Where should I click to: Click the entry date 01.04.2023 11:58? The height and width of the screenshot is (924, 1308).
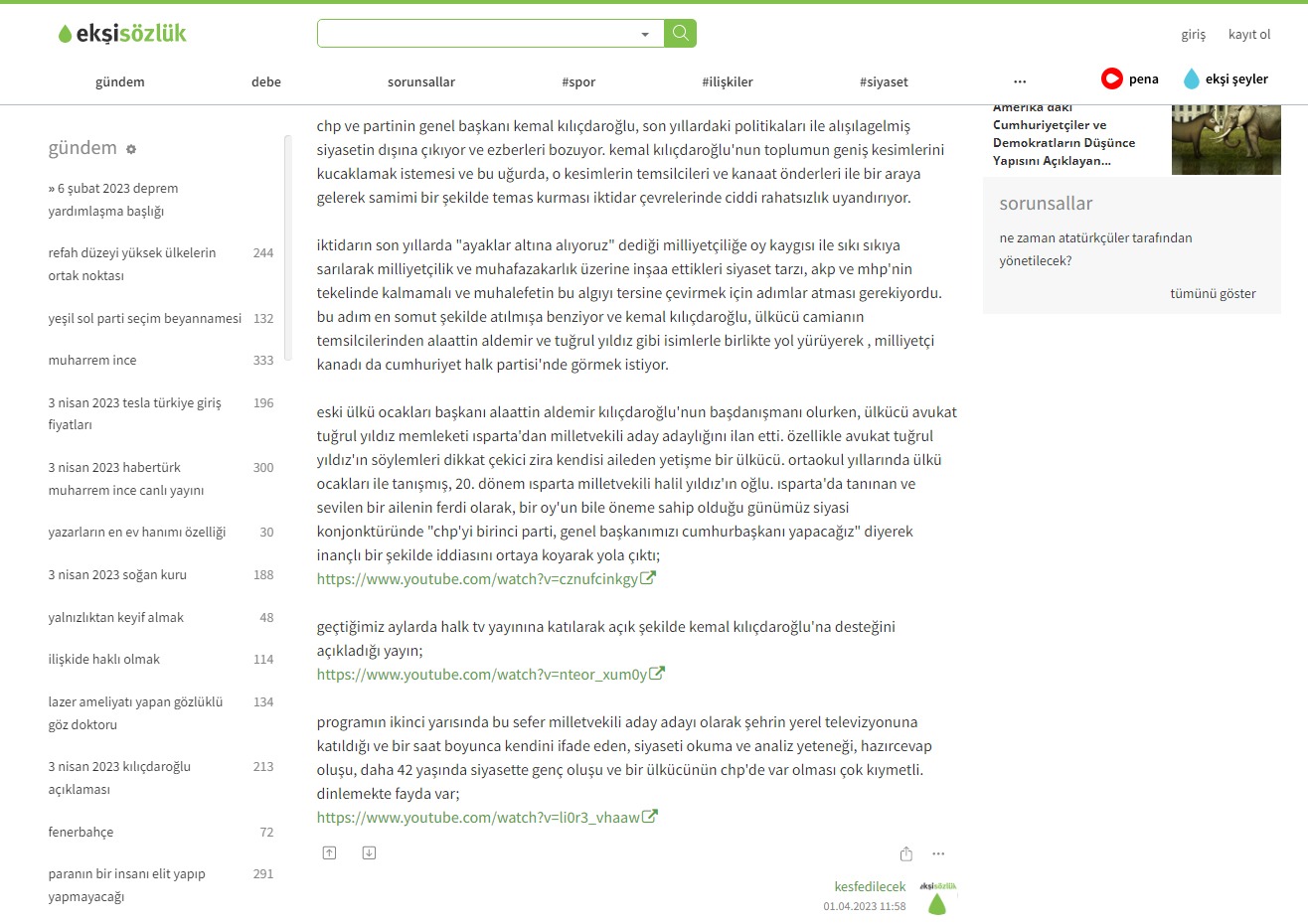(865, 906)
